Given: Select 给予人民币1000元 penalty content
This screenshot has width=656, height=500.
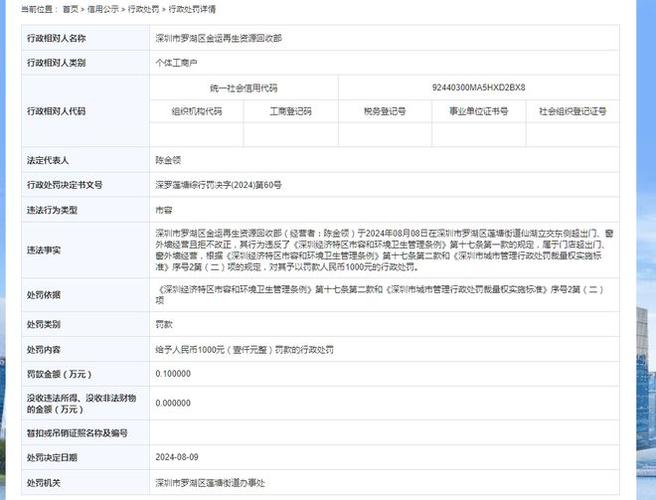Looking at the screenshot, I should click(x=244, y=349).
